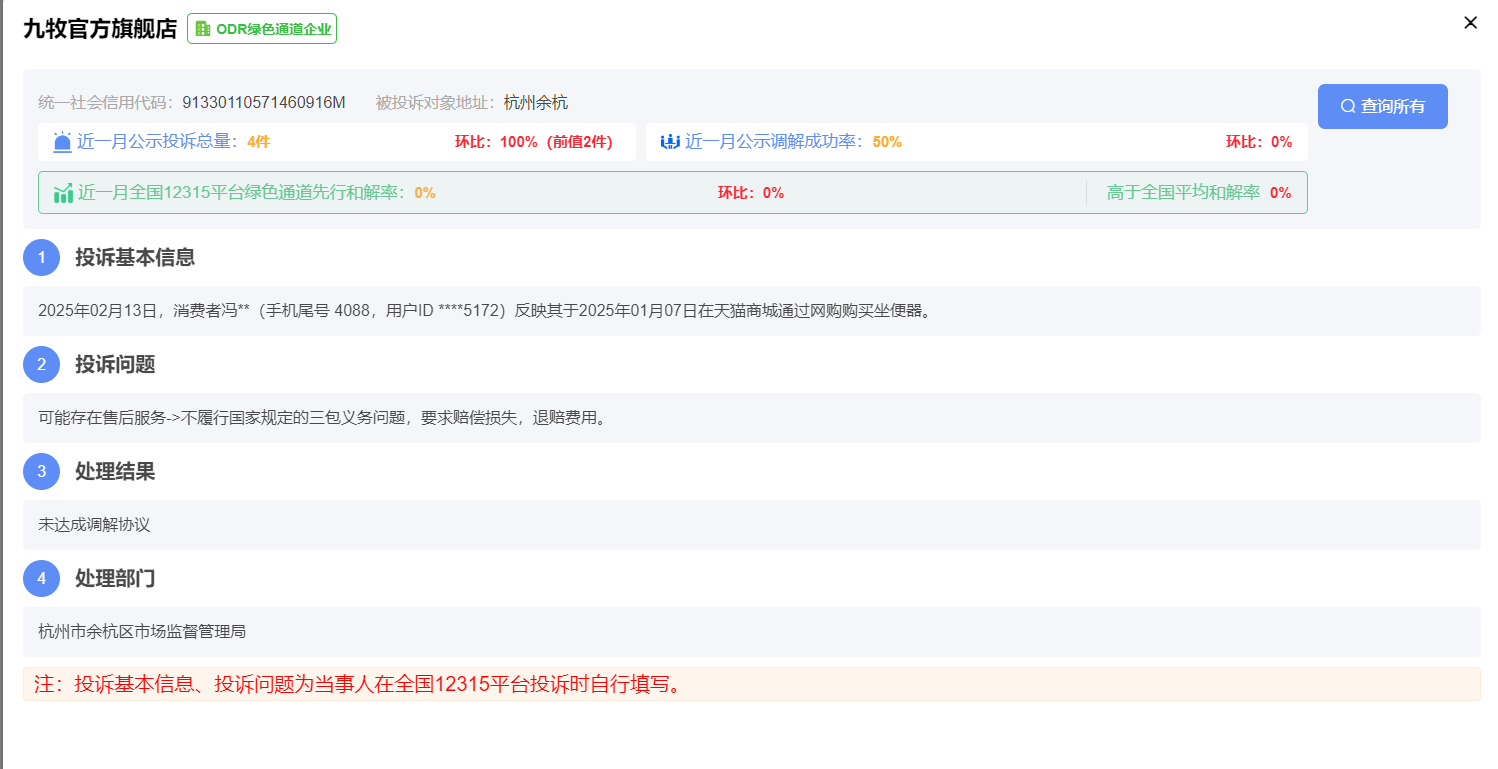Select the numbered circle 1 beside 投诉基本信息
Image resolution: width=1498 pixels, height=769 pixels.
(x=41, y=257)
